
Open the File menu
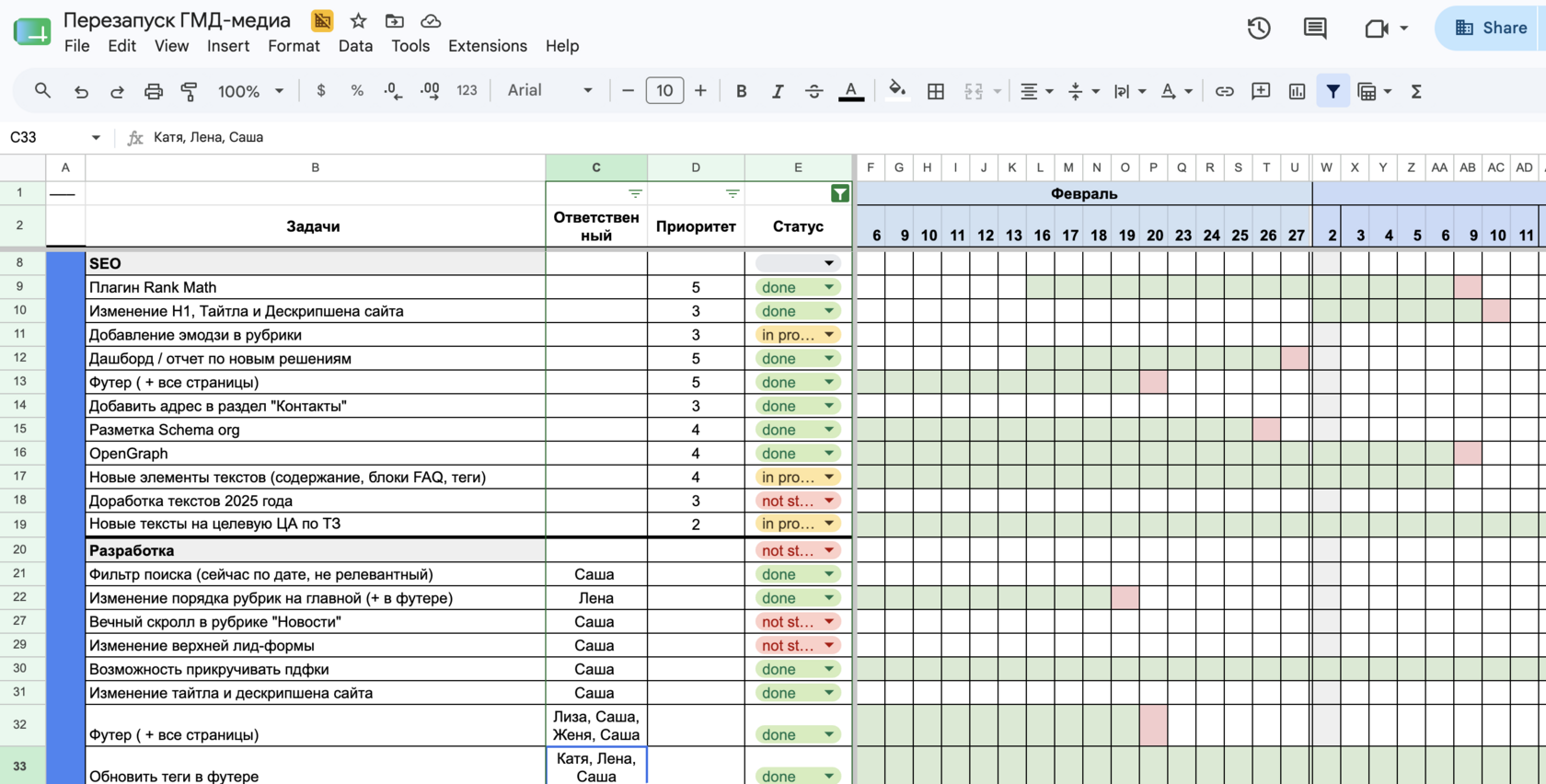click(77, 46)
